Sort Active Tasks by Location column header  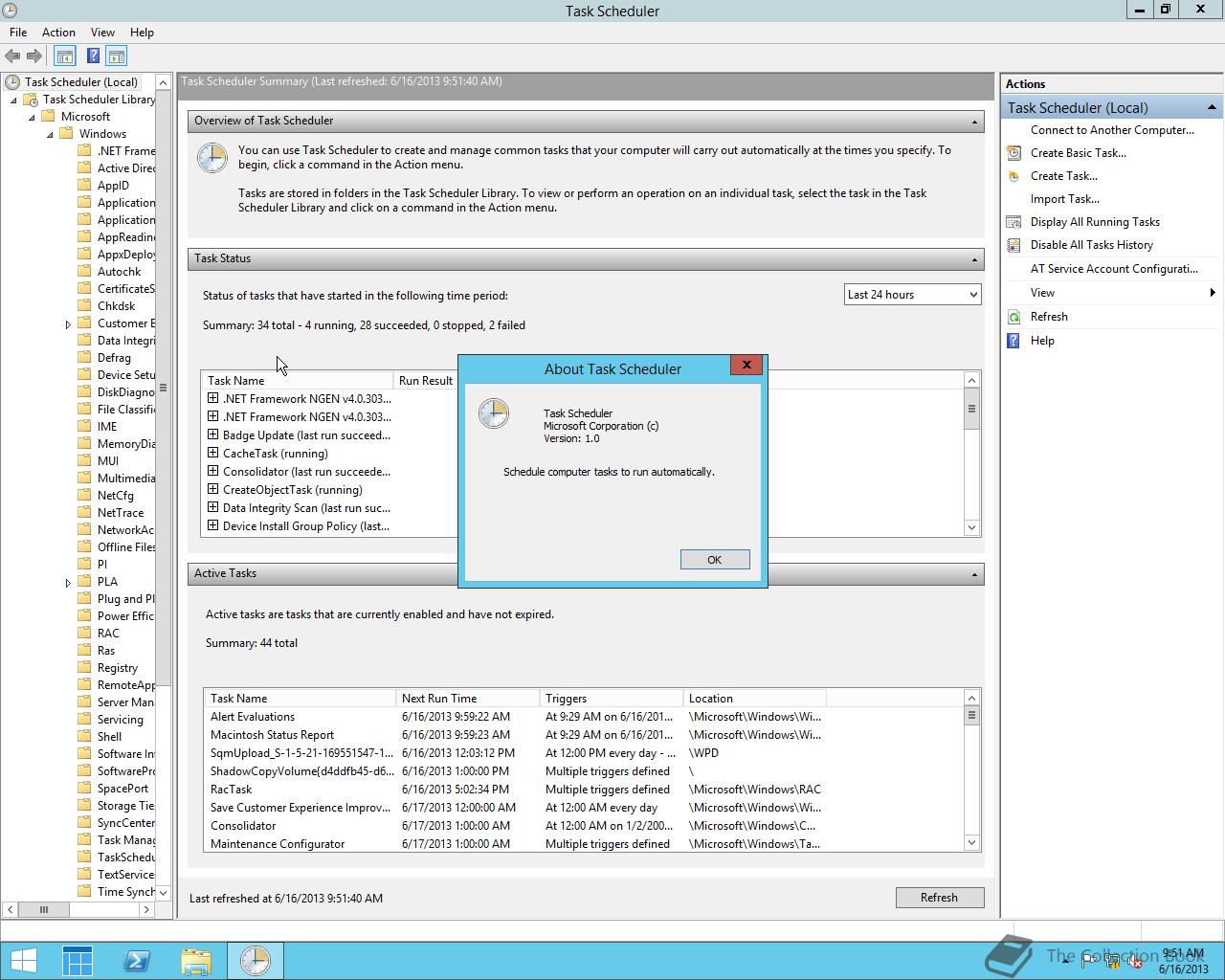[754, 699]
